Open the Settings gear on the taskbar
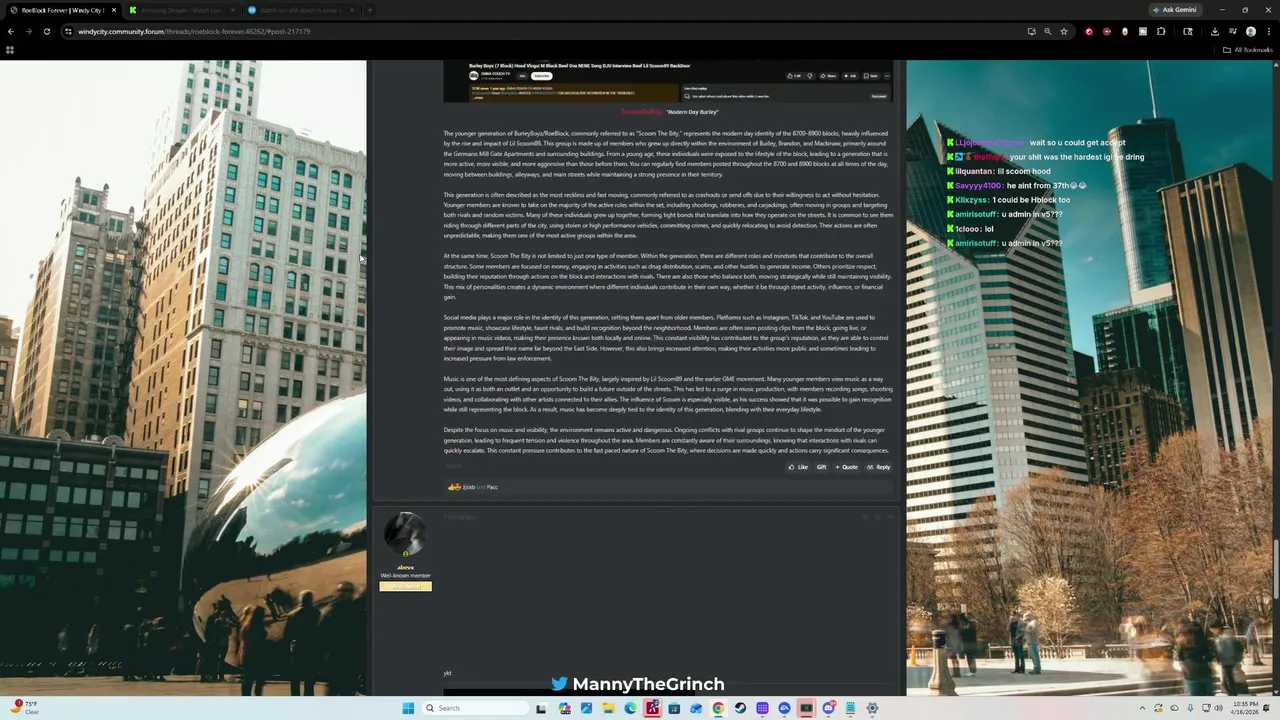Image resolution: width=1280 pixels, height=720 pixels. coord(872,708)
